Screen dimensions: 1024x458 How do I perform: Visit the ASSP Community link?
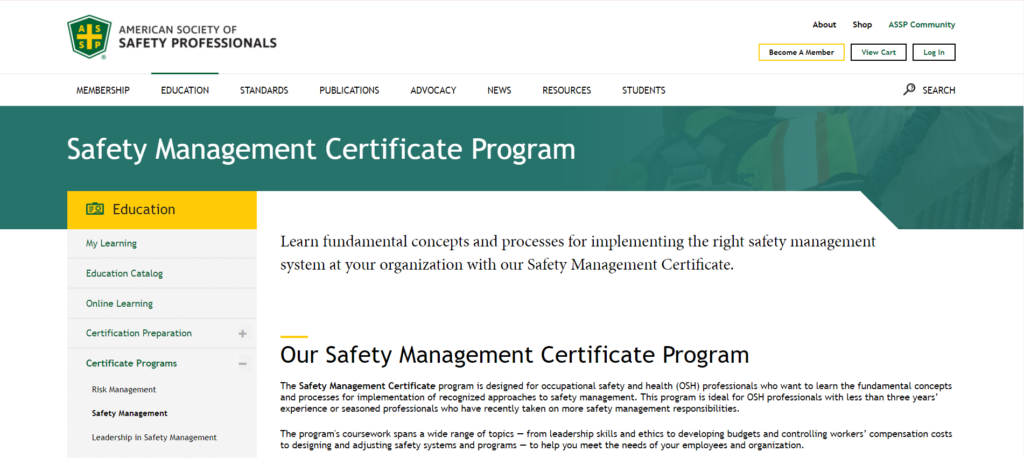coord(921,25)
